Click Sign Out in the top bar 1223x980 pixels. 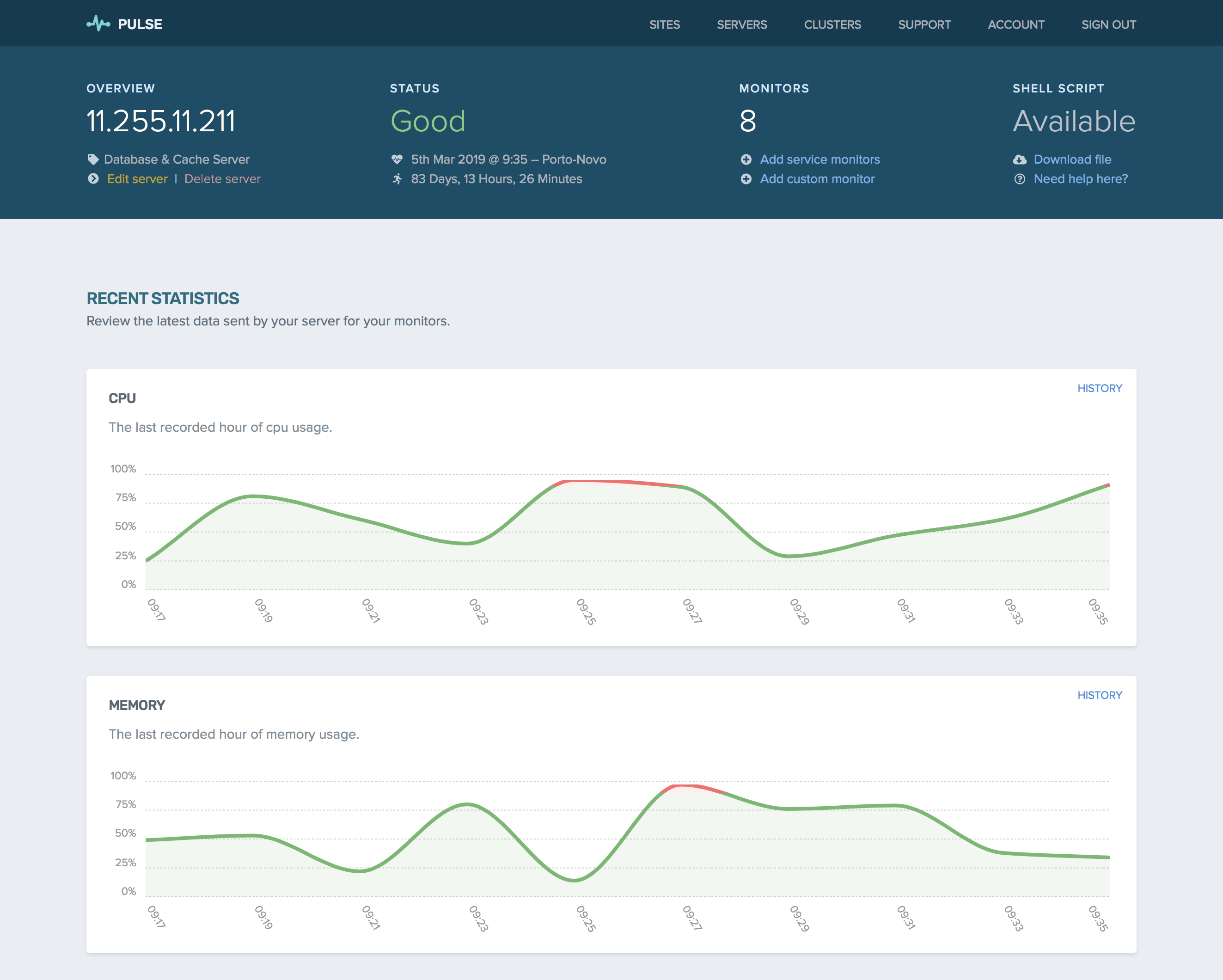(x=1108, y=24)
